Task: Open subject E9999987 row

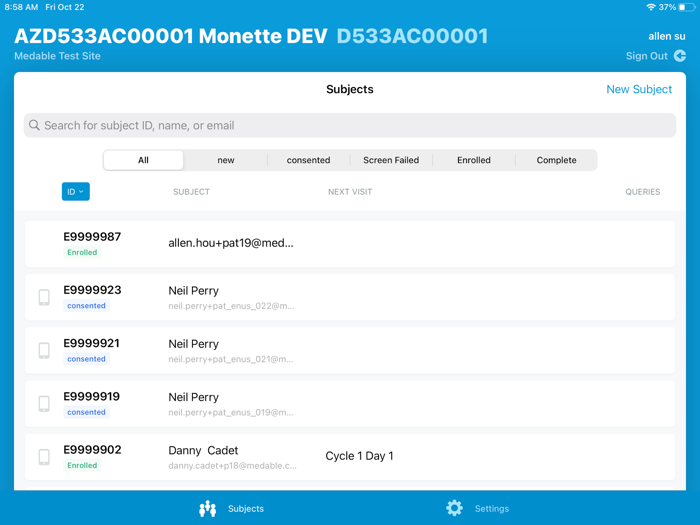Action: [350, 244]
